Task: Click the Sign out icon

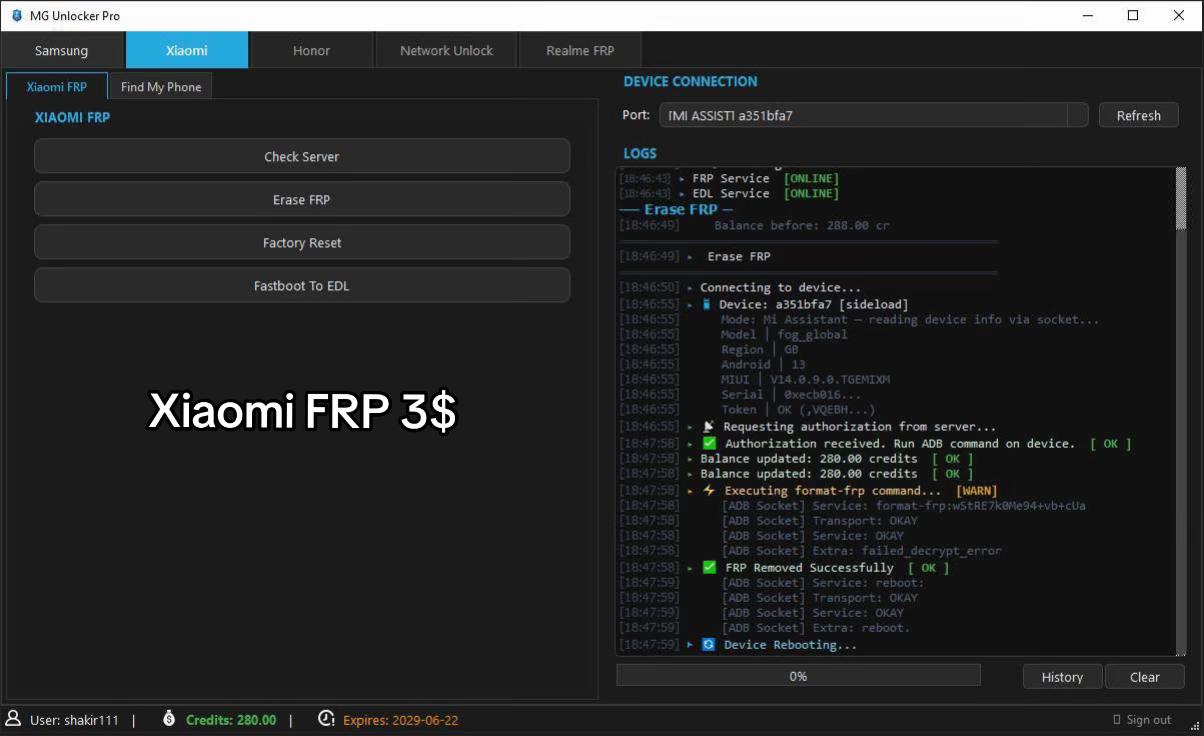Action: pos(1117,720)
